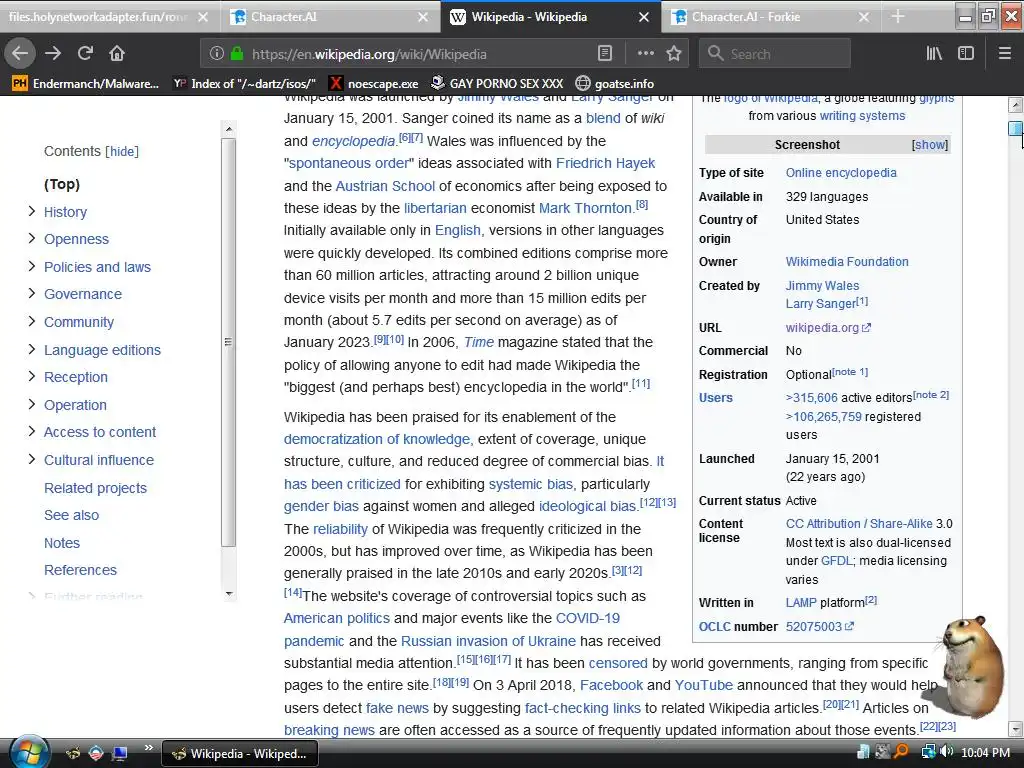Open the OCLC number 52075003 link
Viewport: 1024px width, 768px height.
[820, 627]
